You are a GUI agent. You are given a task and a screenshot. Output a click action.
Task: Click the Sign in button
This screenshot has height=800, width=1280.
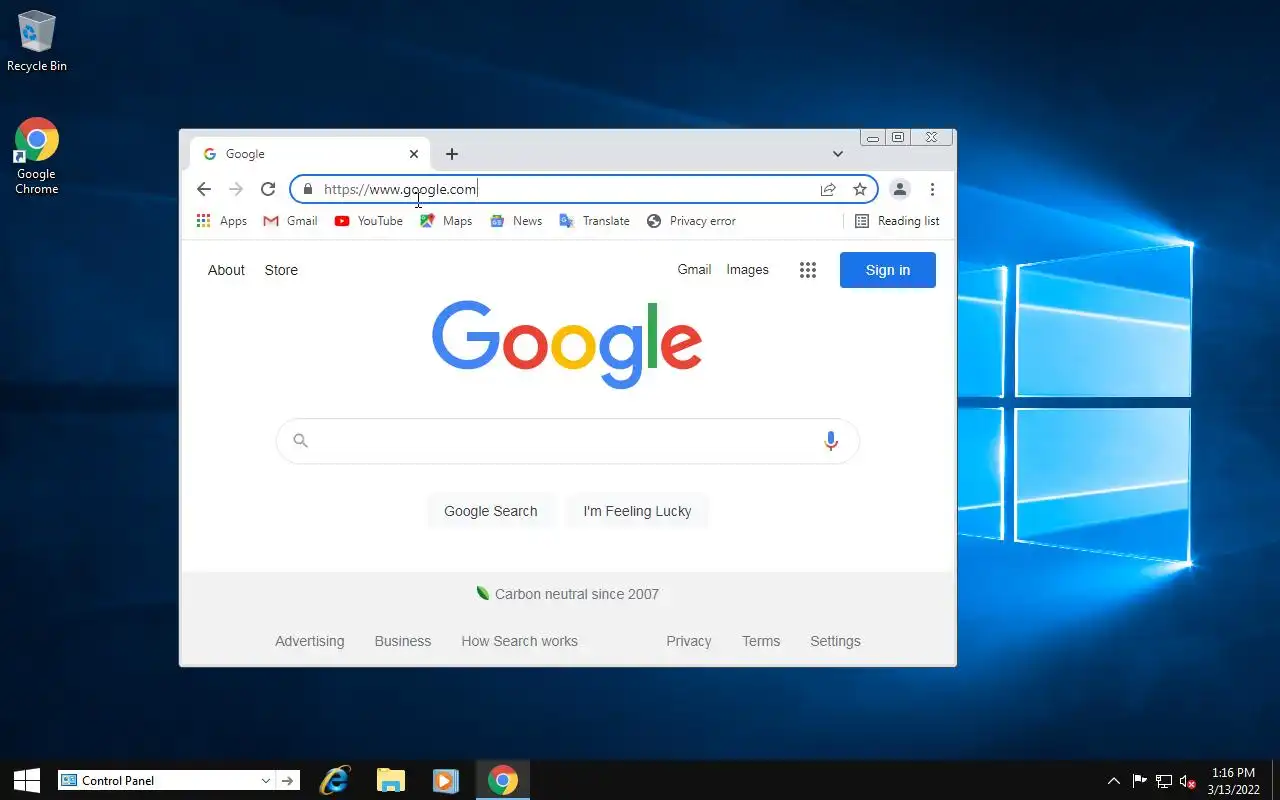coord(888,270)
